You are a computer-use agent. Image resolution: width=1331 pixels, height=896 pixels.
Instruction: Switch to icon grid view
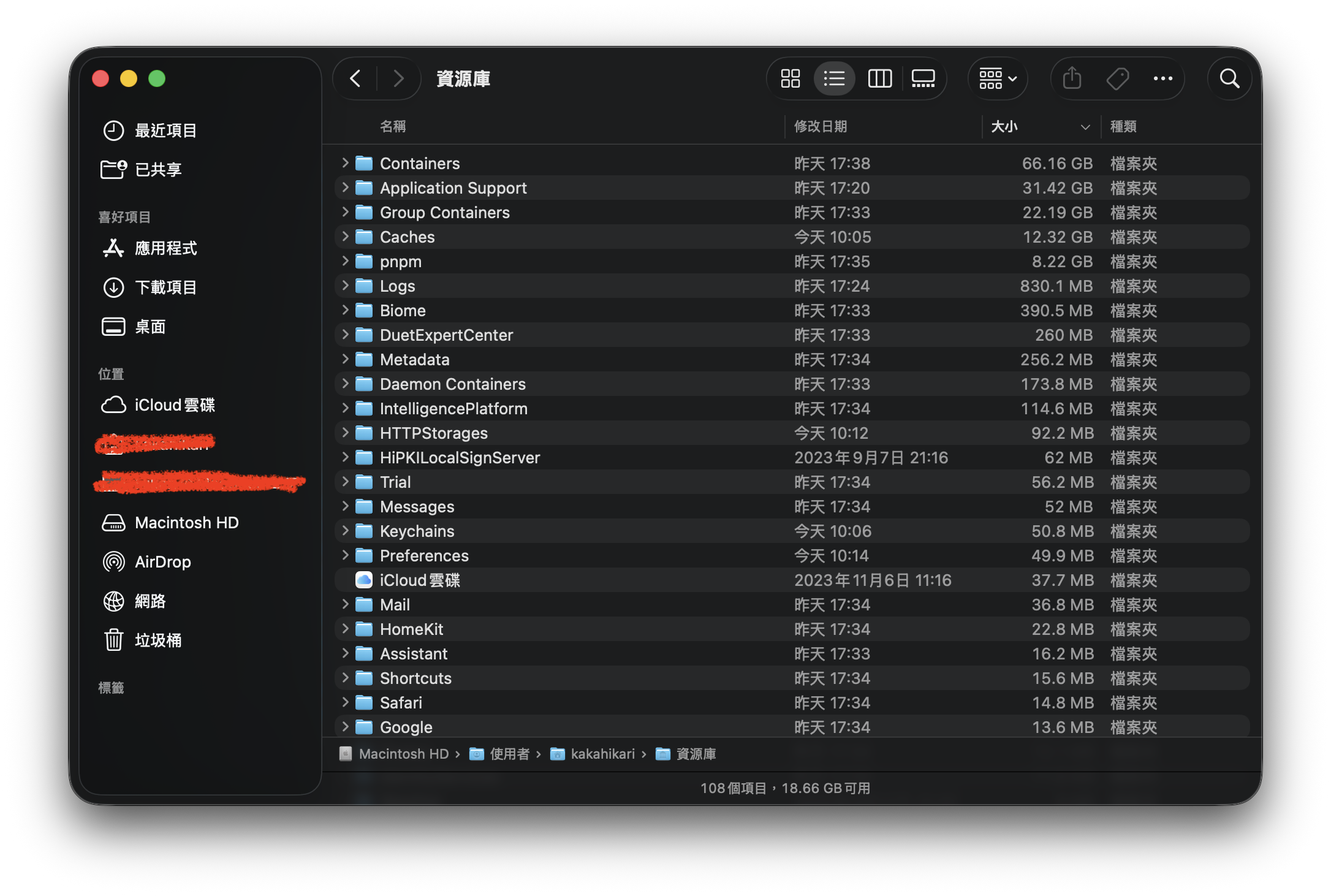[790, 78]
